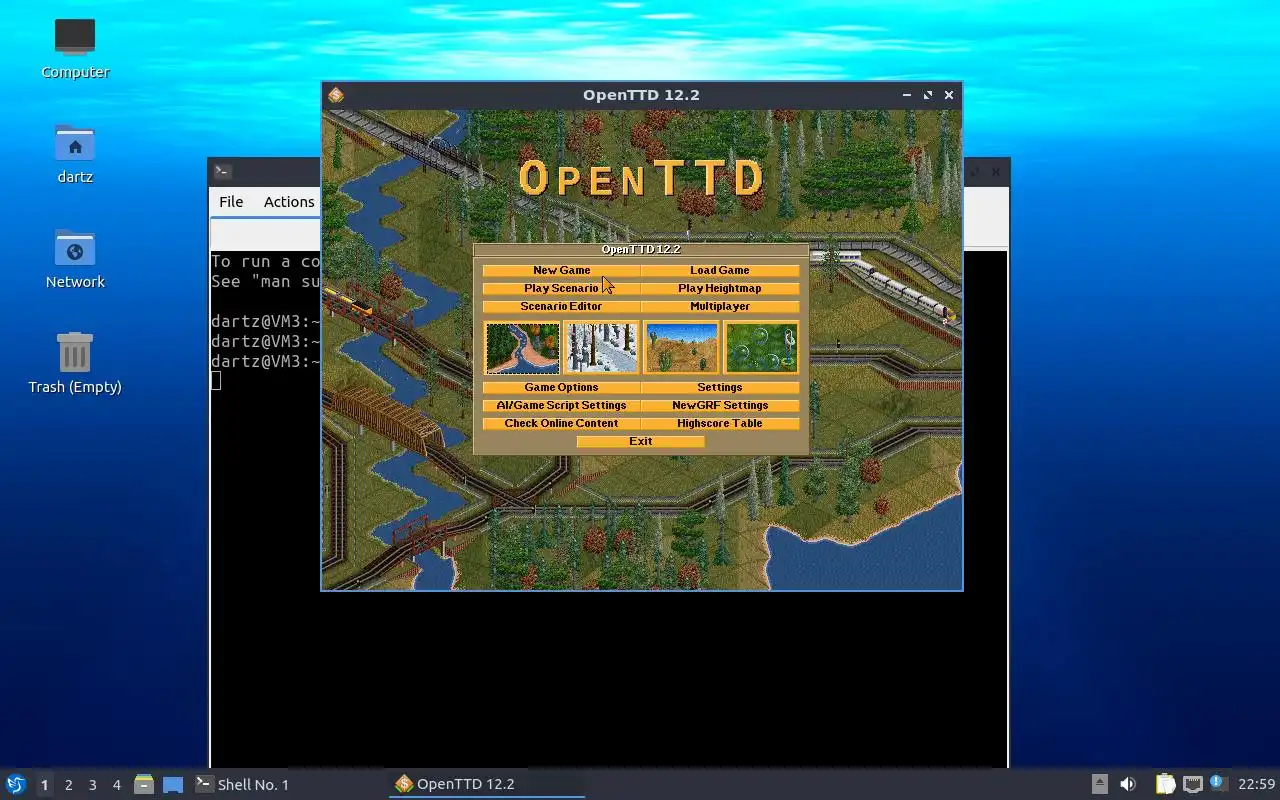The height and width of the screenshot is (800, 1280).
Task: Choose Play Heightmap
Action: coord(720,288)
